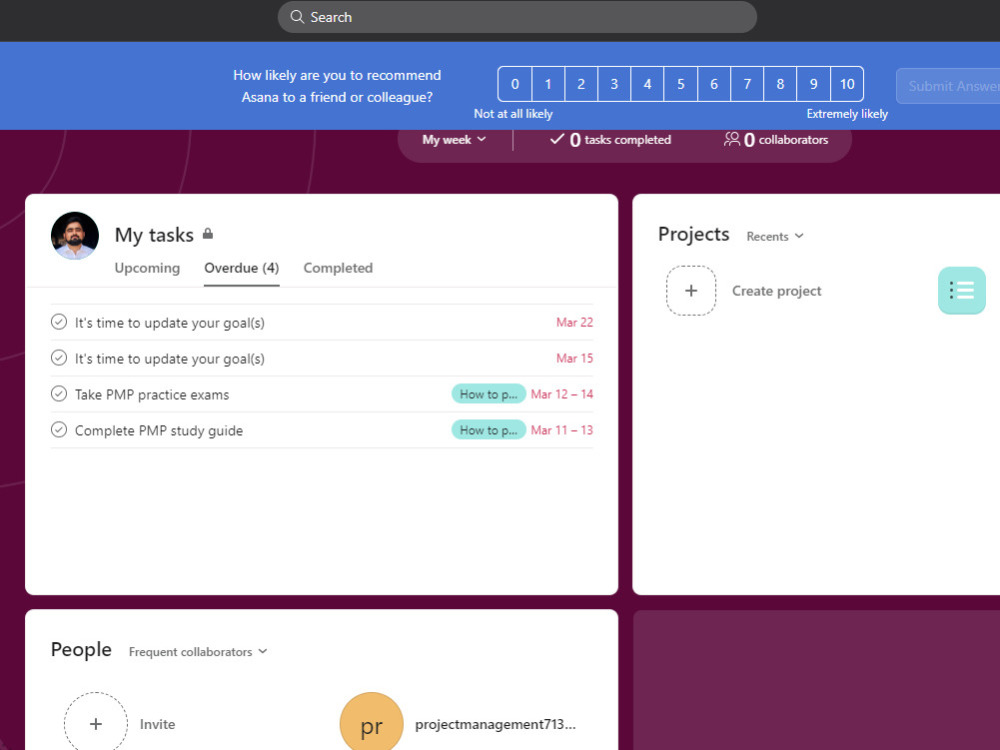Open the My week dropdown
Viewport: 1000px width, 750px height.
pyautogui.click(x=454, y=140)
